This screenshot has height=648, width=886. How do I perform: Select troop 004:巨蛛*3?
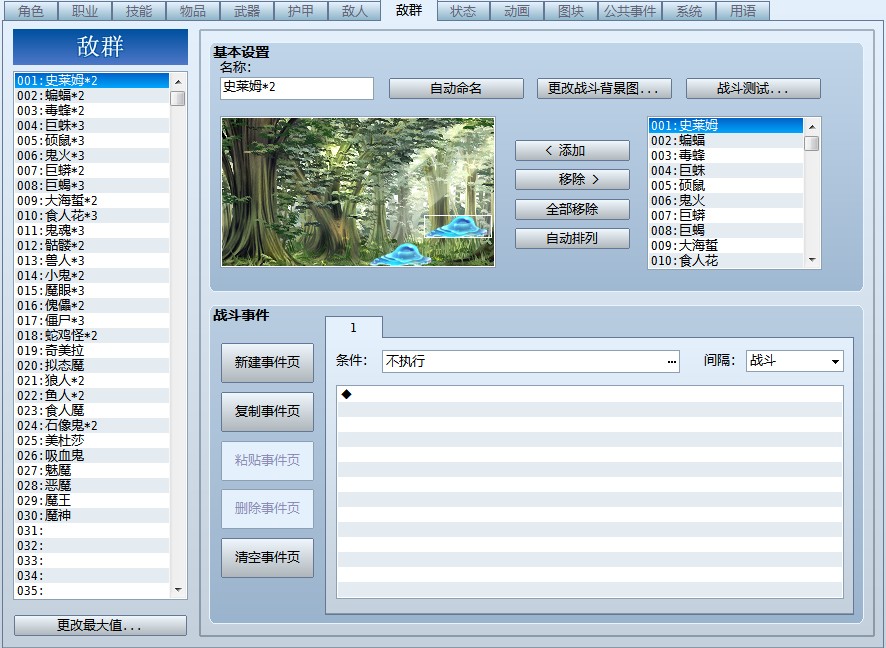coord(92,125)
